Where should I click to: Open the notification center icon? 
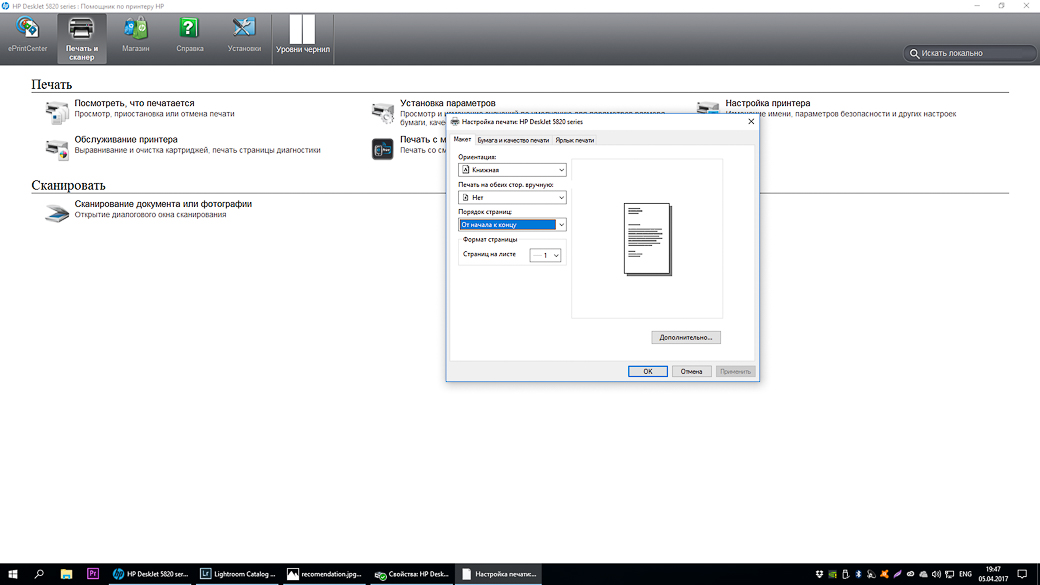click(1022, 574)
